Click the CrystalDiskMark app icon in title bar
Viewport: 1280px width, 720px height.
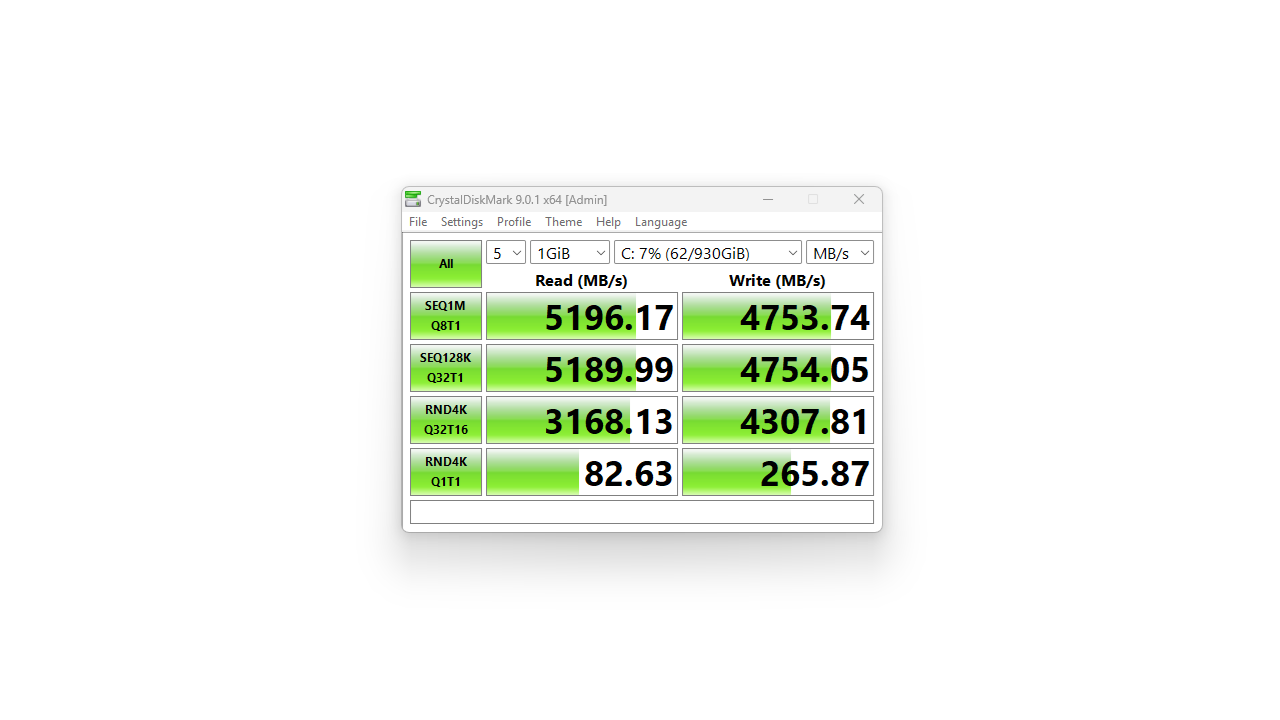point(413,199)
